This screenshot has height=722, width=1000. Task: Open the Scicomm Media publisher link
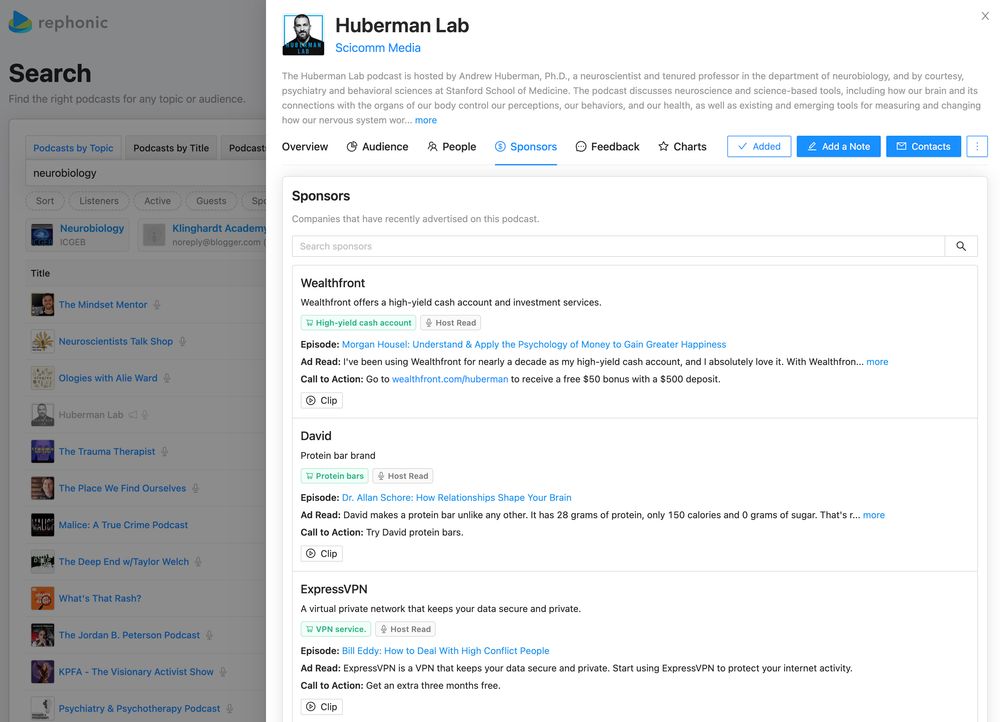(x=378, y=48)
